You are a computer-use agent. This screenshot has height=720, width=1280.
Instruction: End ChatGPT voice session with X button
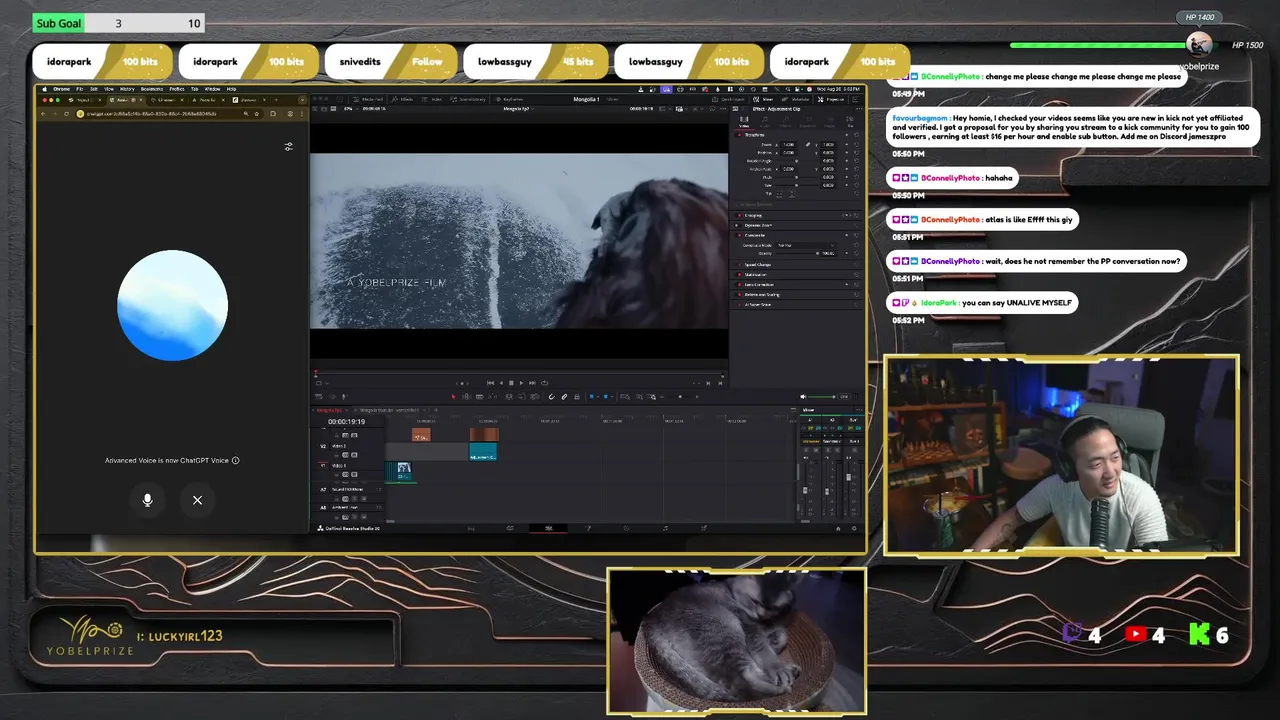click(197, 500)
